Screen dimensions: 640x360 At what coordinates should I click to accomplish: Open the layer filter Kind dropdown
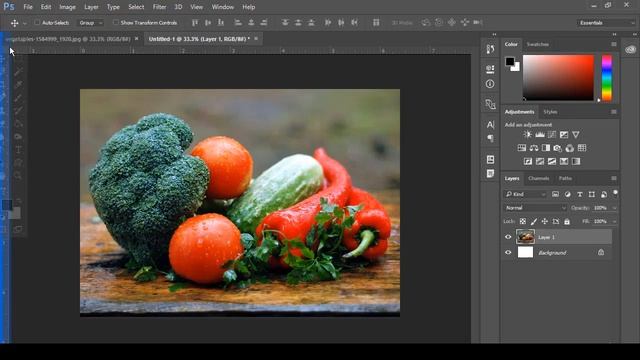click(x=525, y=194)
